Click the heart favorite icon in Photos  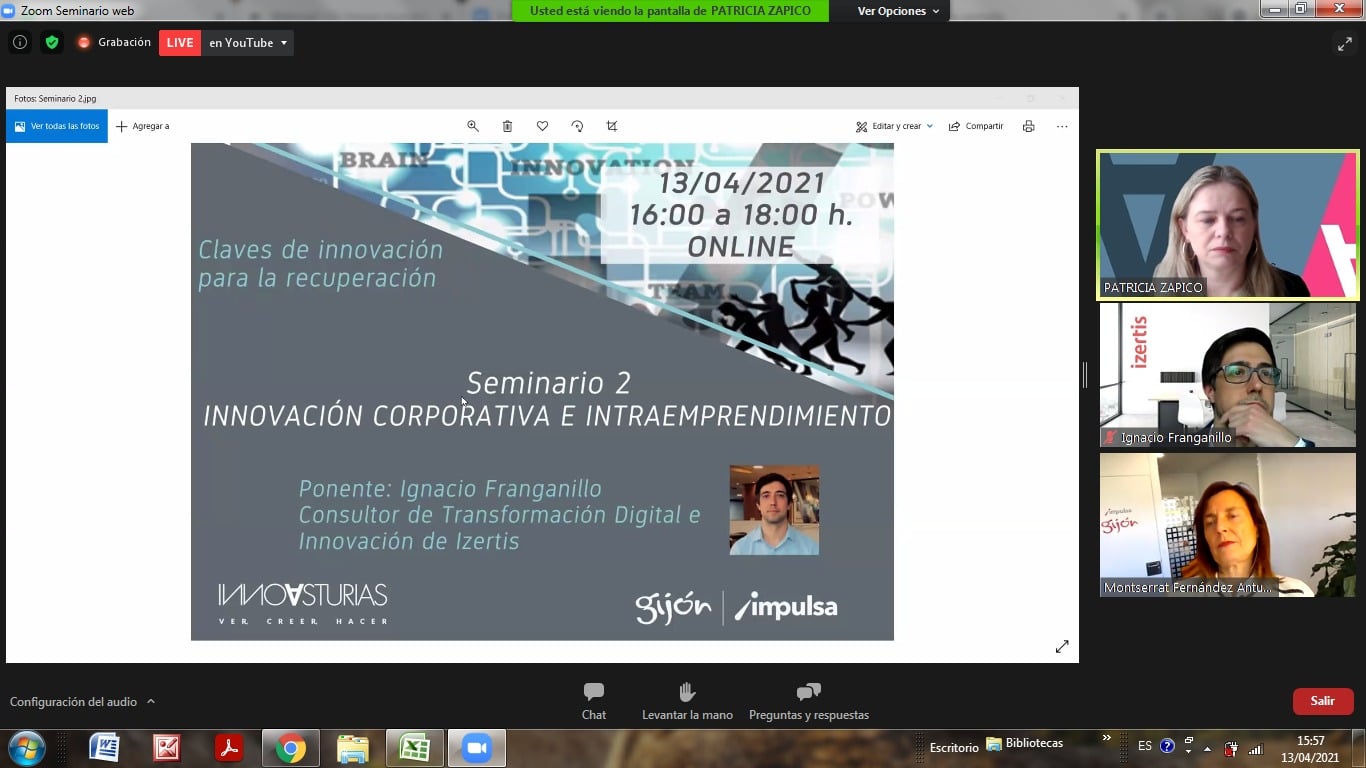coord(542,126)
